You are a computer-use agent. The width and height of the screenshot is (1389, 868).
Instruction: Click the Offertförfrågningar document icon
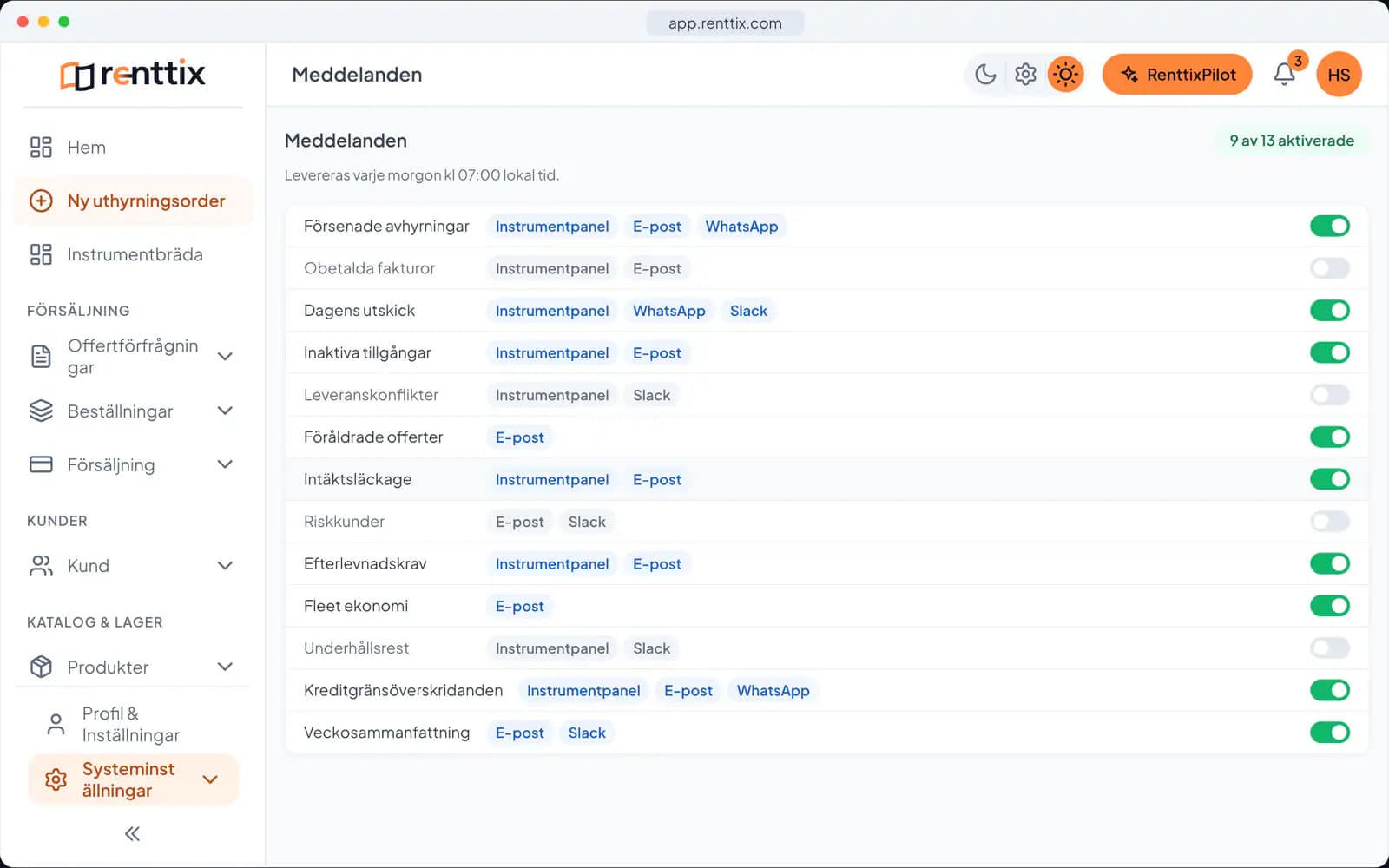41,357
